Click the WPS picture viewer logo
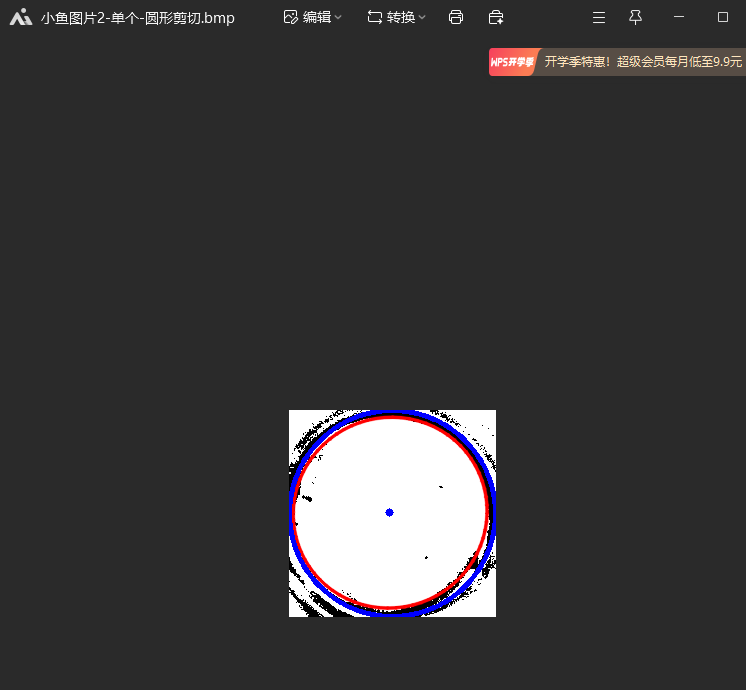 21,18
